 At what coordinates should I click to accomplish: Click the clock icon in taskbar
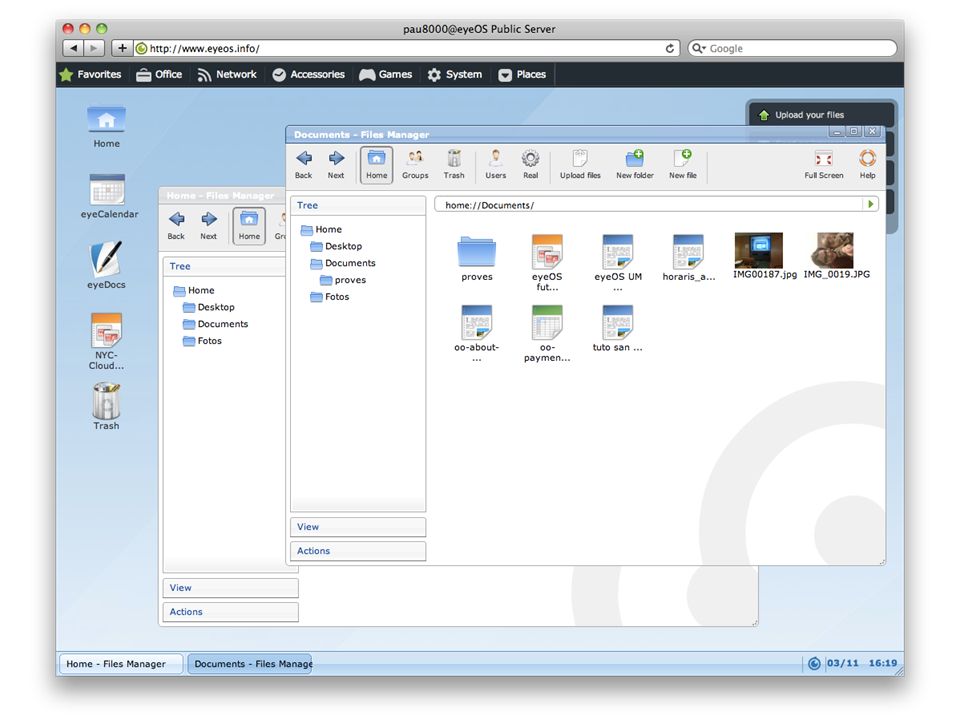click(x=814, y=664)
